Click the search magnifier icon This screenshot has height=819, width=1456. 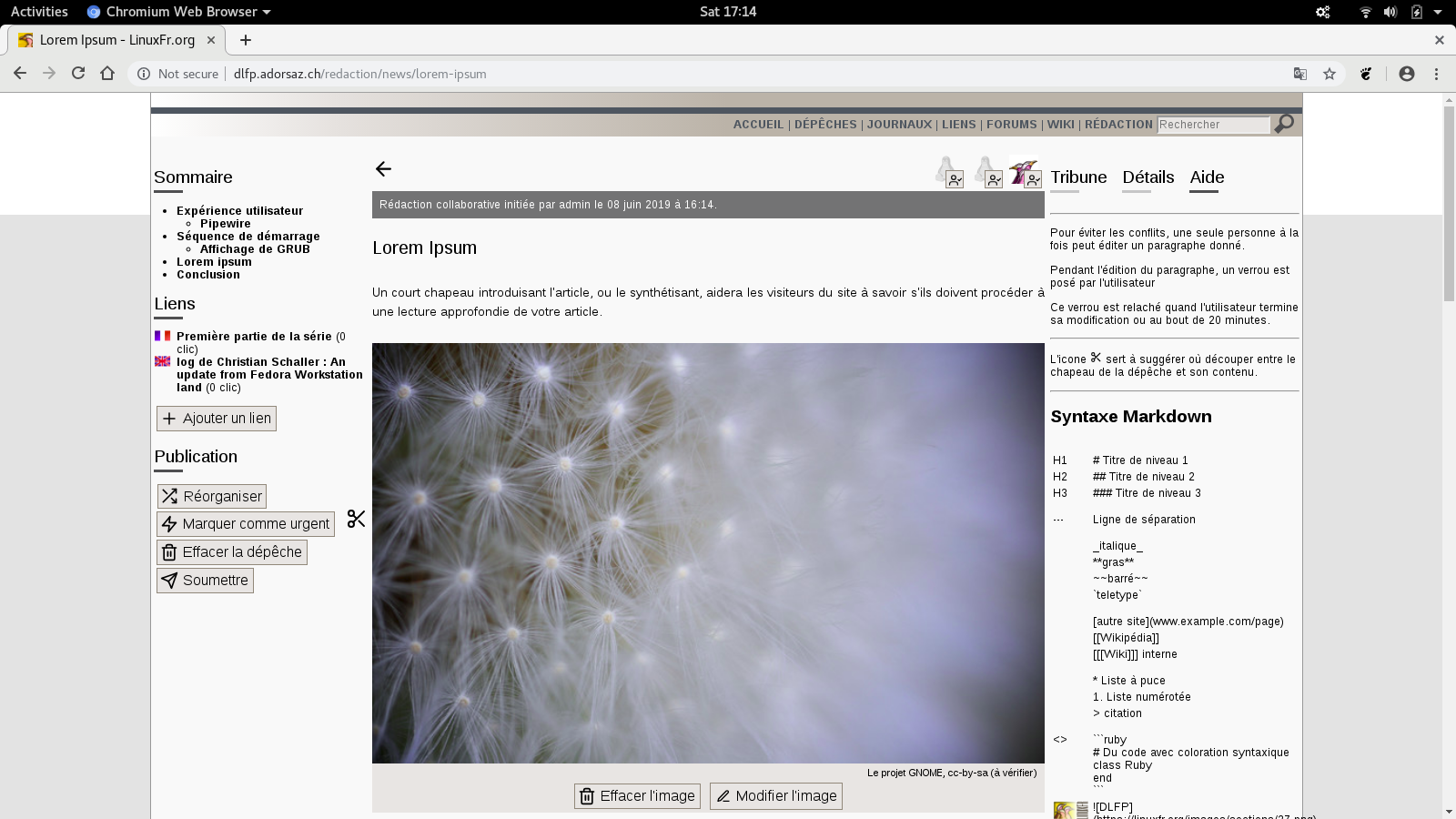coord(1284,124)
